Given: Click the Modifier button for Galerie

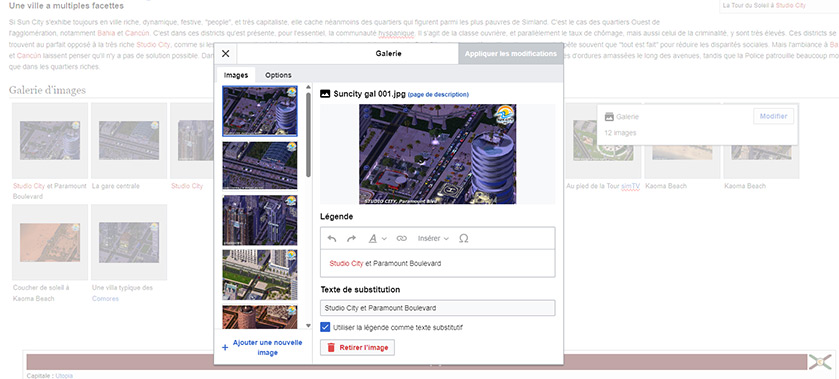Looking at the screenshot, I should [773, 116].
